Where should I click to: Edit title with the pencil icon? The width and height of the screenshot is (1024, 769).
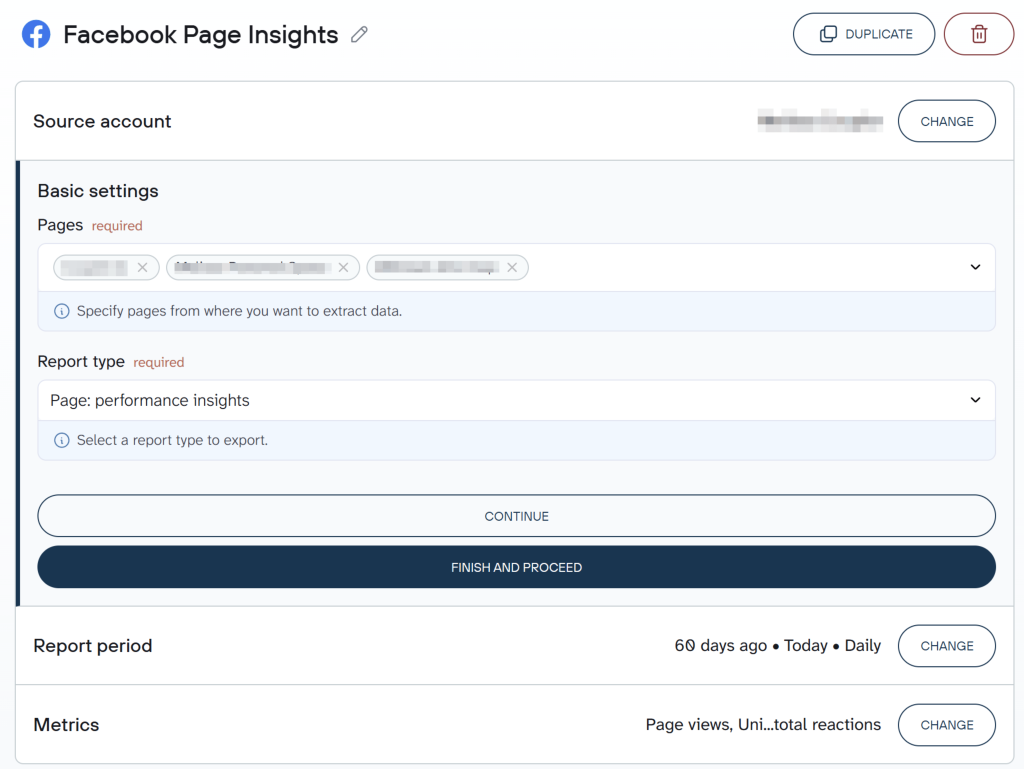[x=359, y=34]
